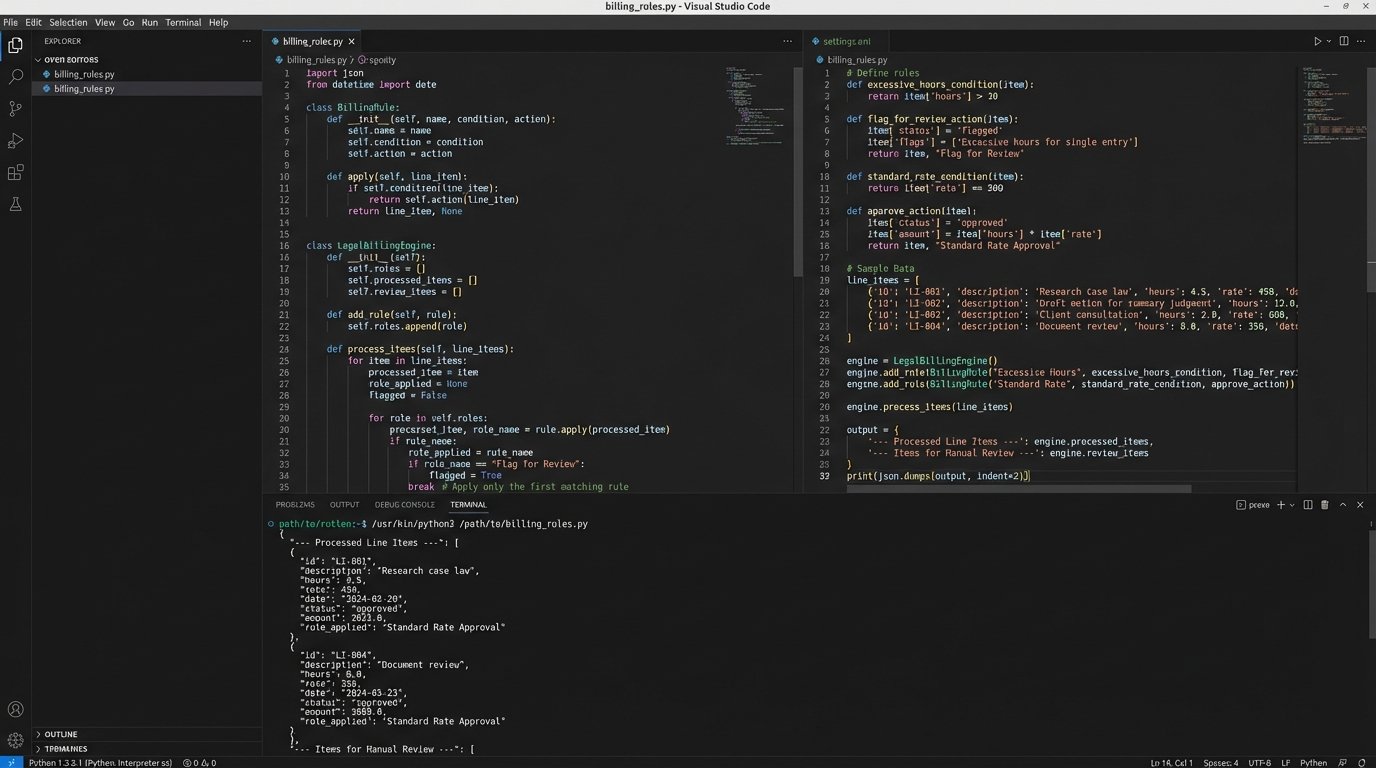
Task: Open the Source Control view
Action: click(x=15, y=108)
